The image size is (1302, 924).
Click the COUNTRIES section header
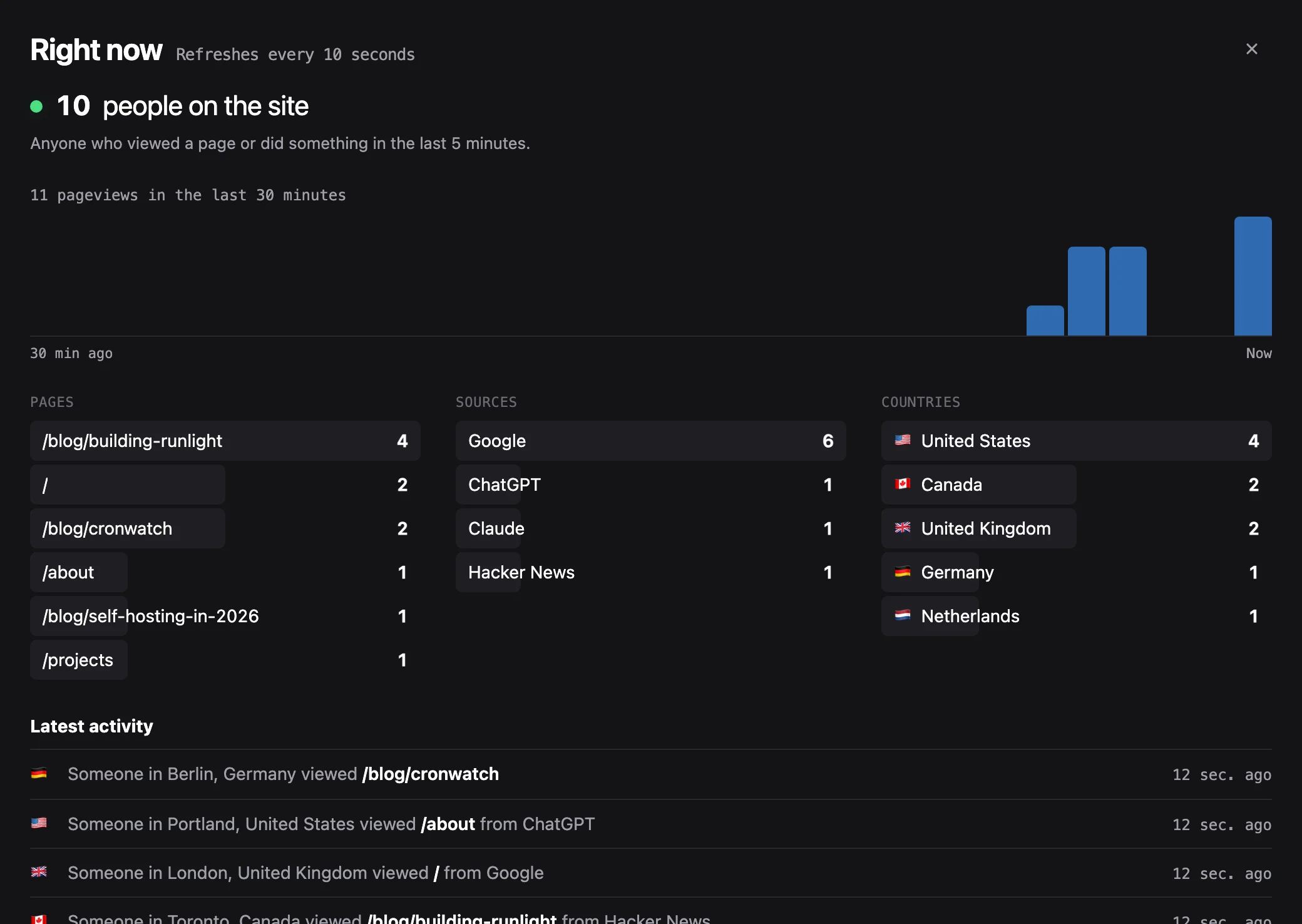coord(921,402)
